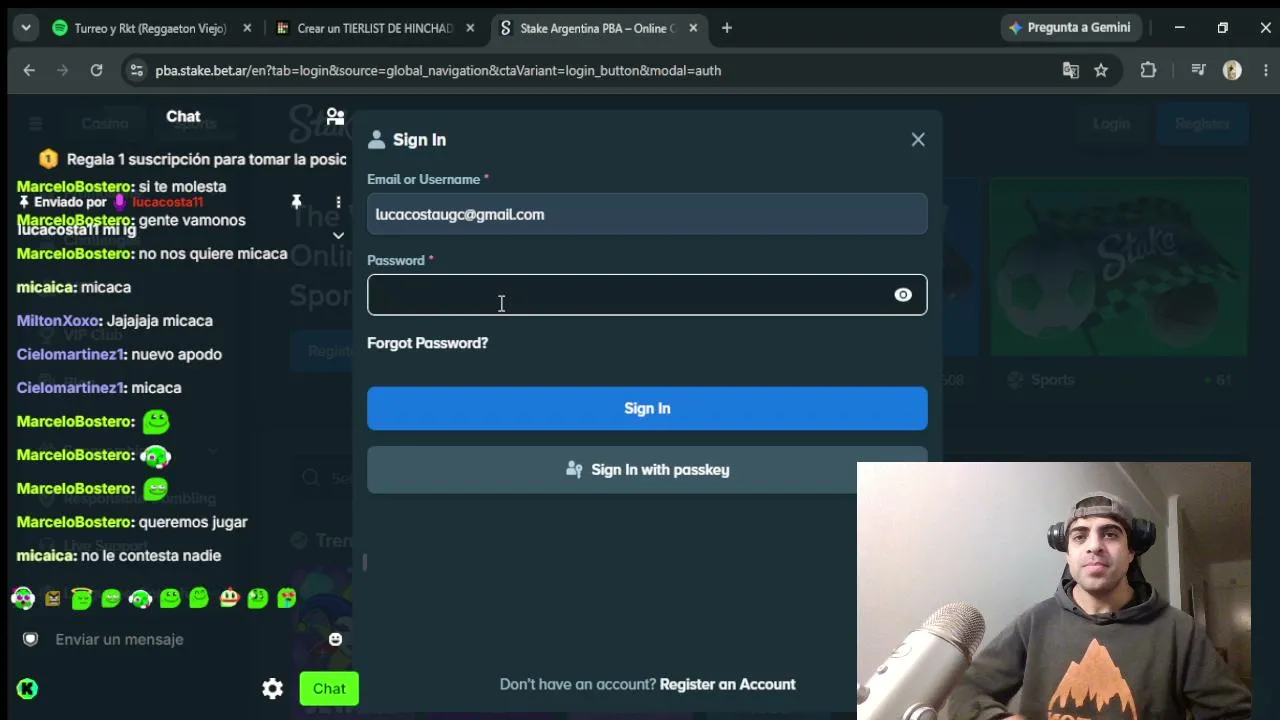Bookmark this page with the star
The height and width of the screenshot is (720, 1280).
coord(1101,70)
